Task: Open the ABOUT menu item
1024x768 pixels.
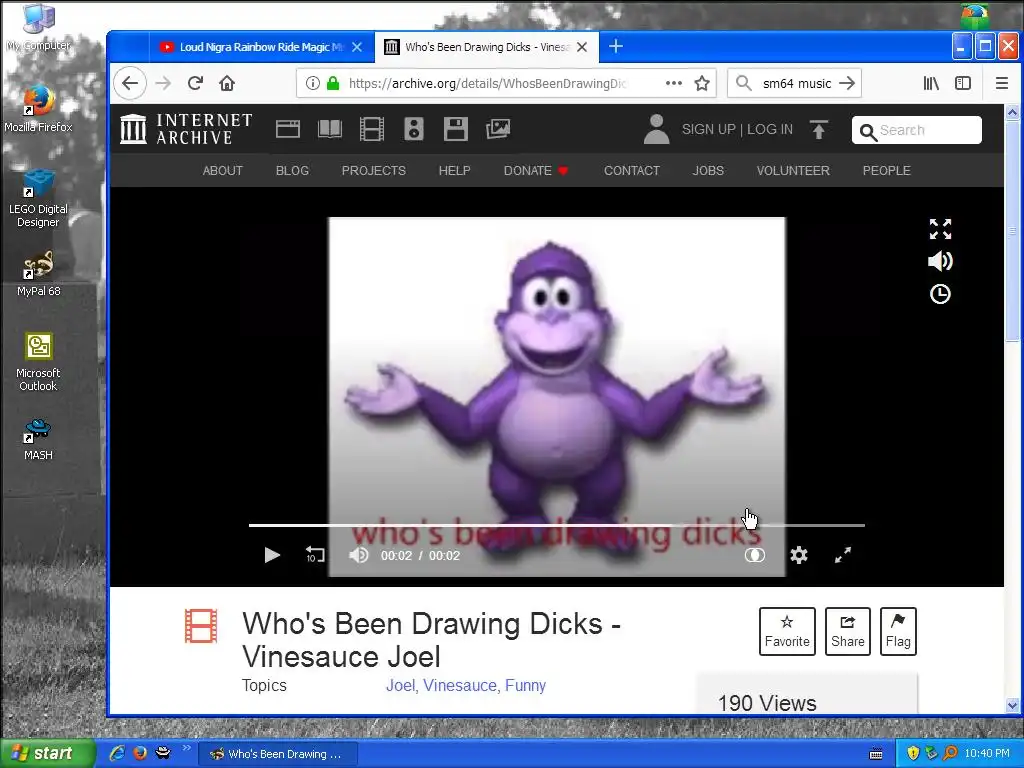Action: 223,170
